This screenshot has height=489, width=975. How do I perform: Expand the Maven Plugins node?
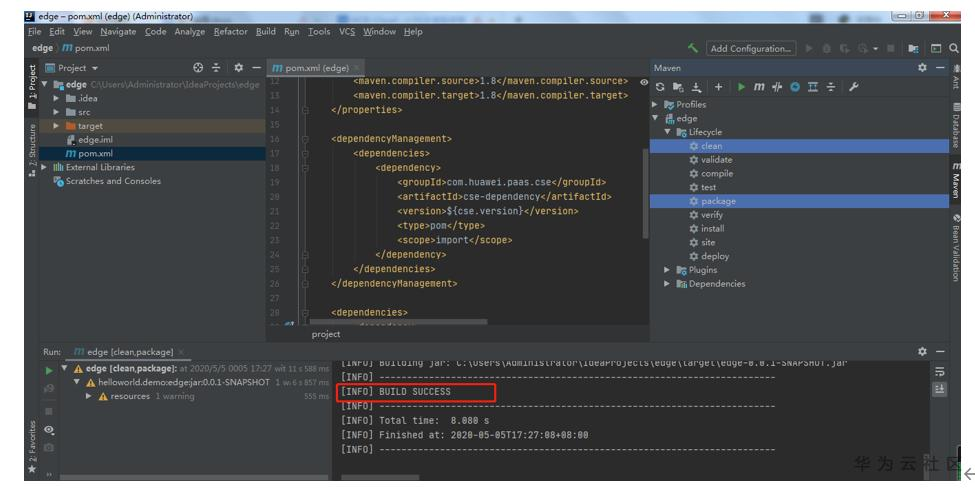tap(667, 270)
